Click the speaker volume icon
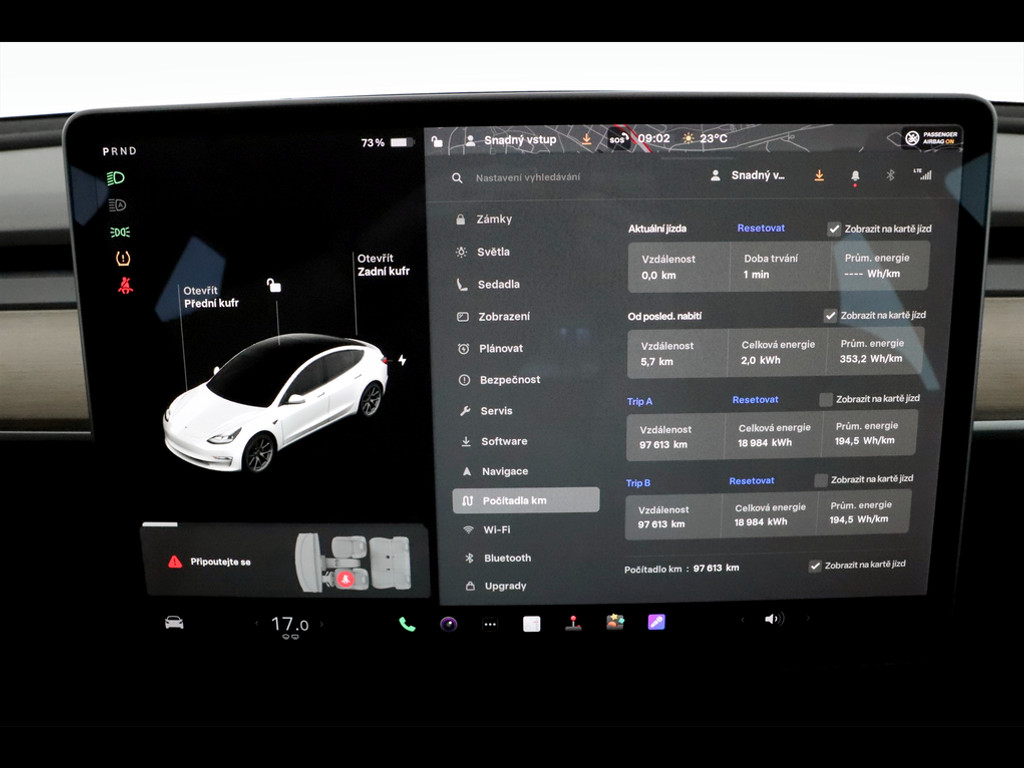1024x768 pixels. pyautogui.click(x=773, y=619)
